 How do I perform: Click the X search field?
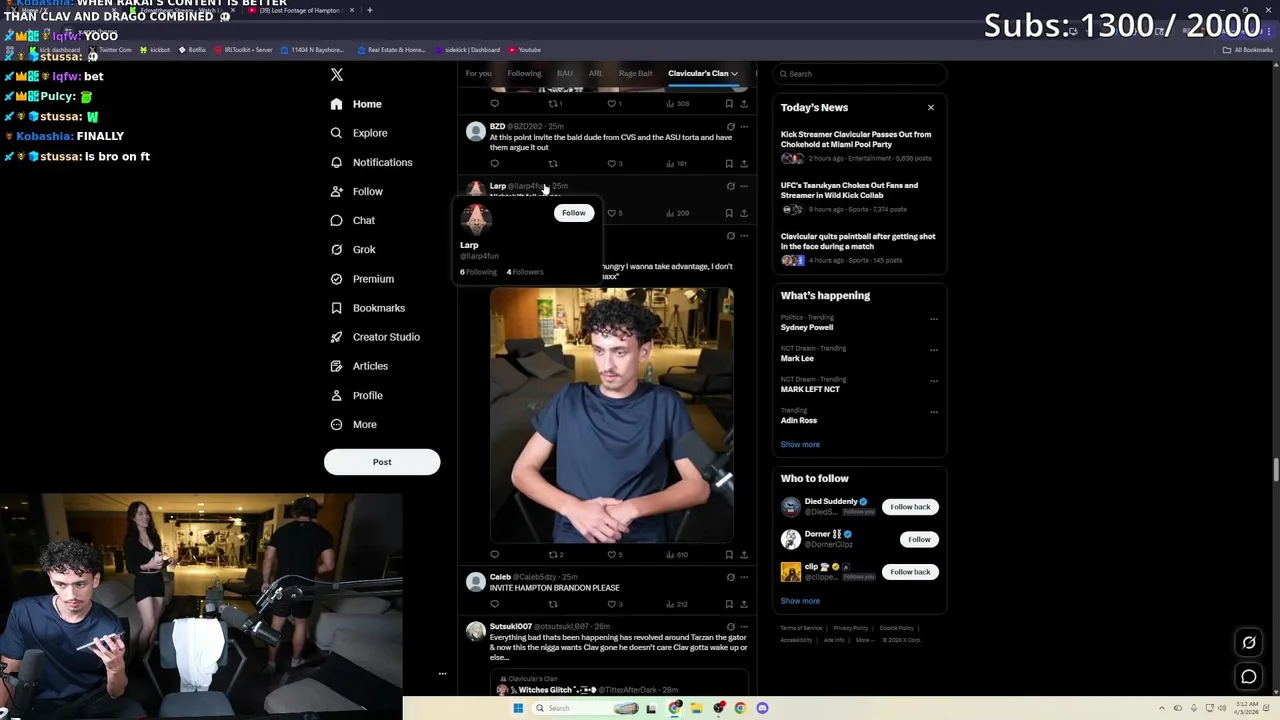coord(860,74)
